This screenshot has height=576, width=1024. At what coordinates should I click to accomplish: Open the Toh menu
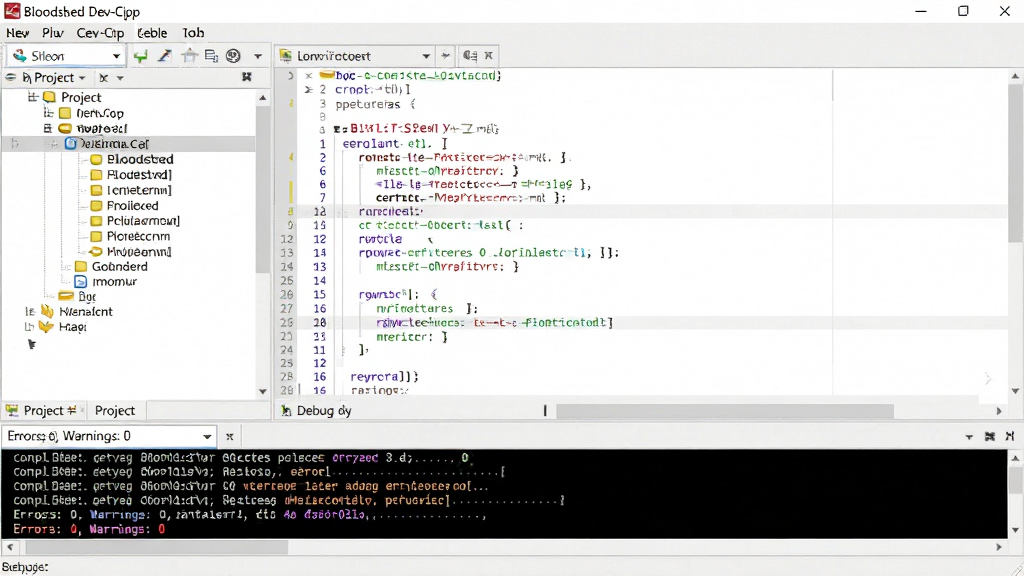193,33
